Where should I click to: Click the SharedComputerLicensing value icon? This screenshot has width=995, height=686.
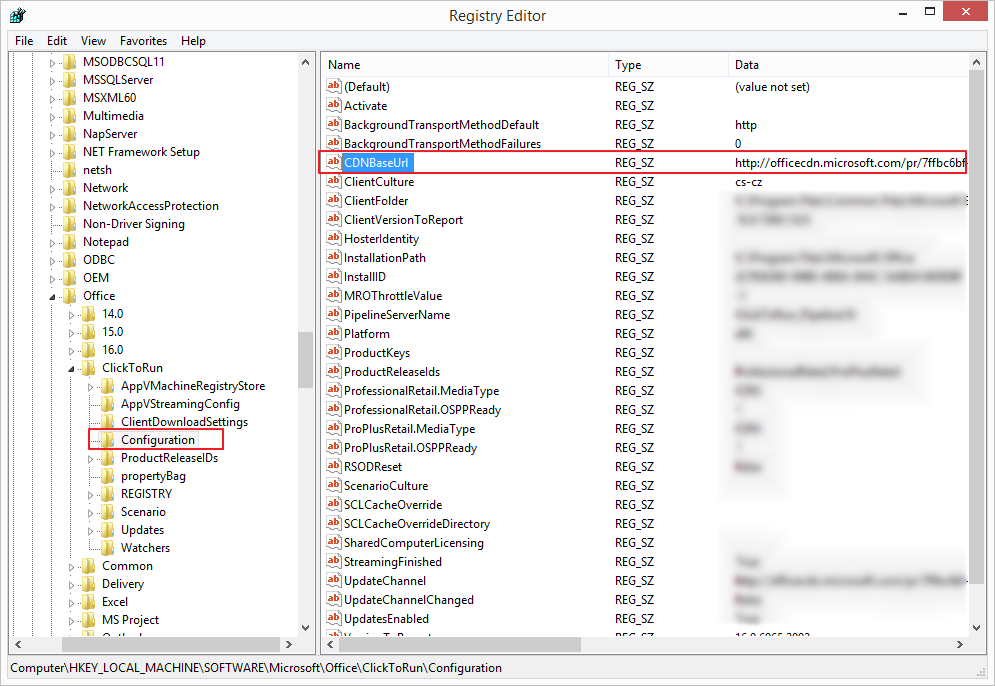(334, 542)
